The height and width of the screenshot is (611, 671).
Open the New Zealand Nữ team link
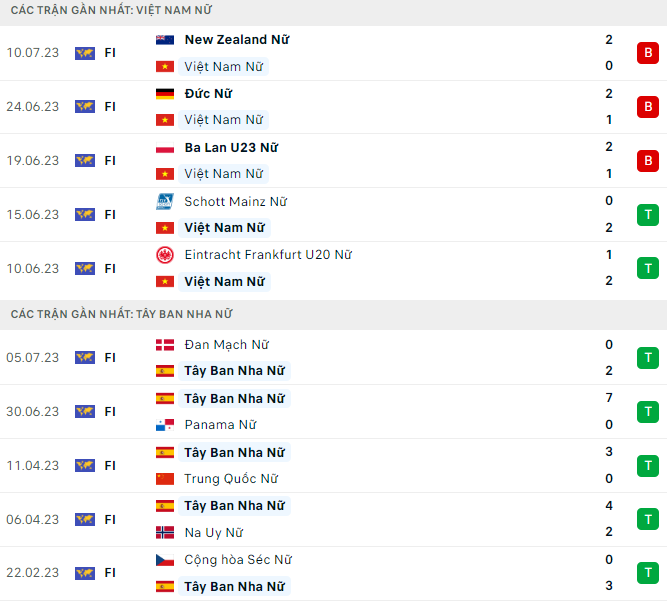tap(237, 40)
